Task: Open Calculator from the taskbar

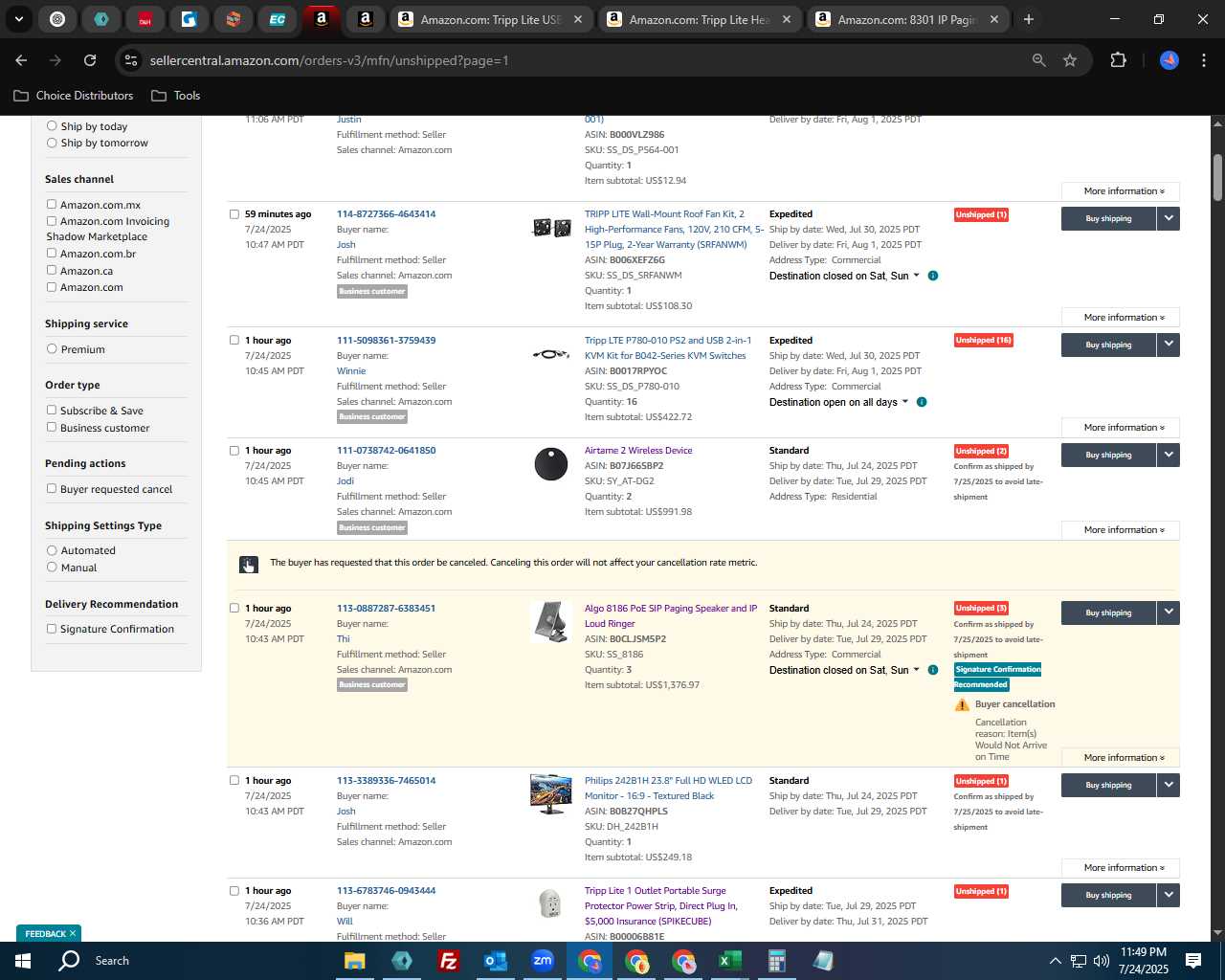Action: click(777, 961)
